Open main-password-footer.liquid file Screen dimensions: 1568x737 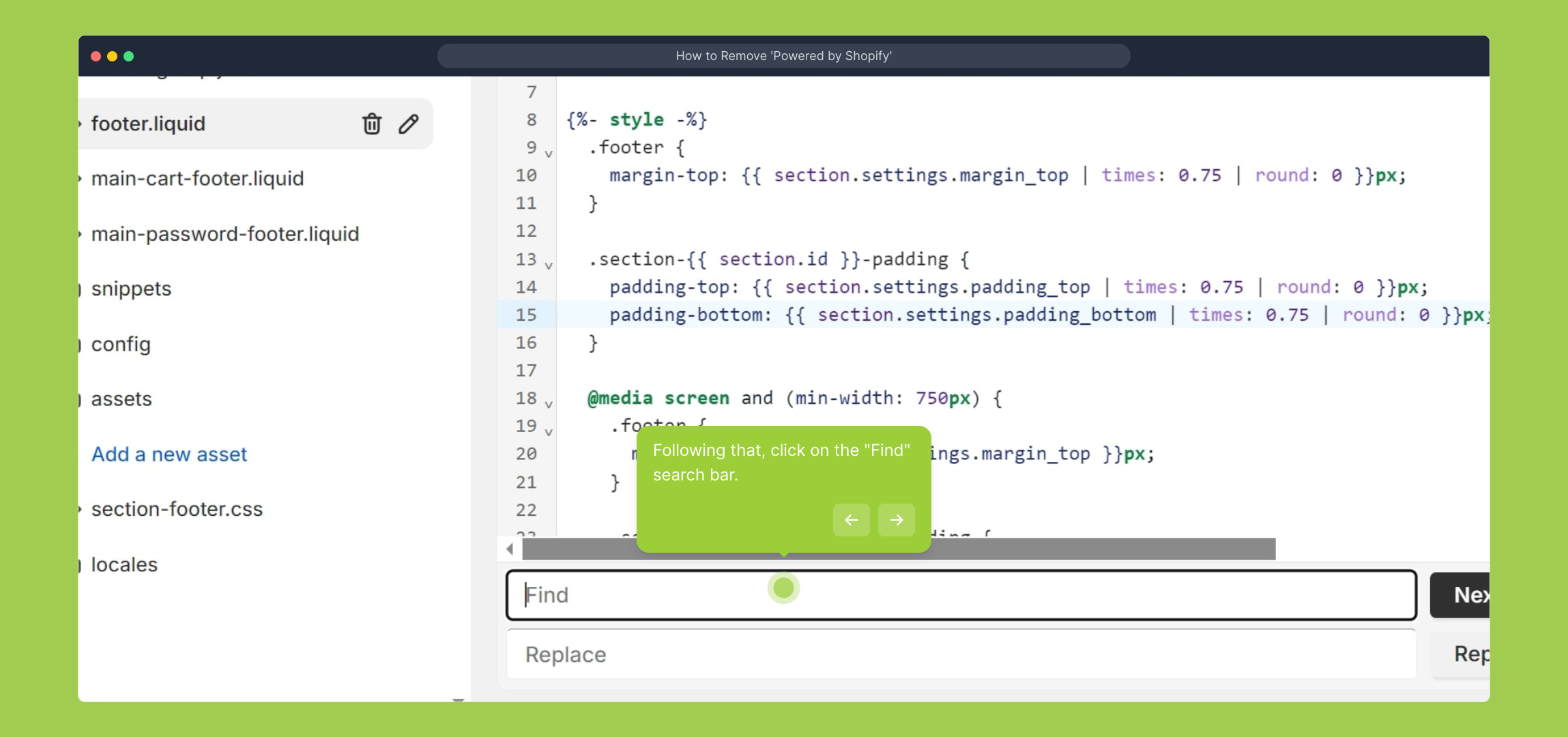(224, 234)
